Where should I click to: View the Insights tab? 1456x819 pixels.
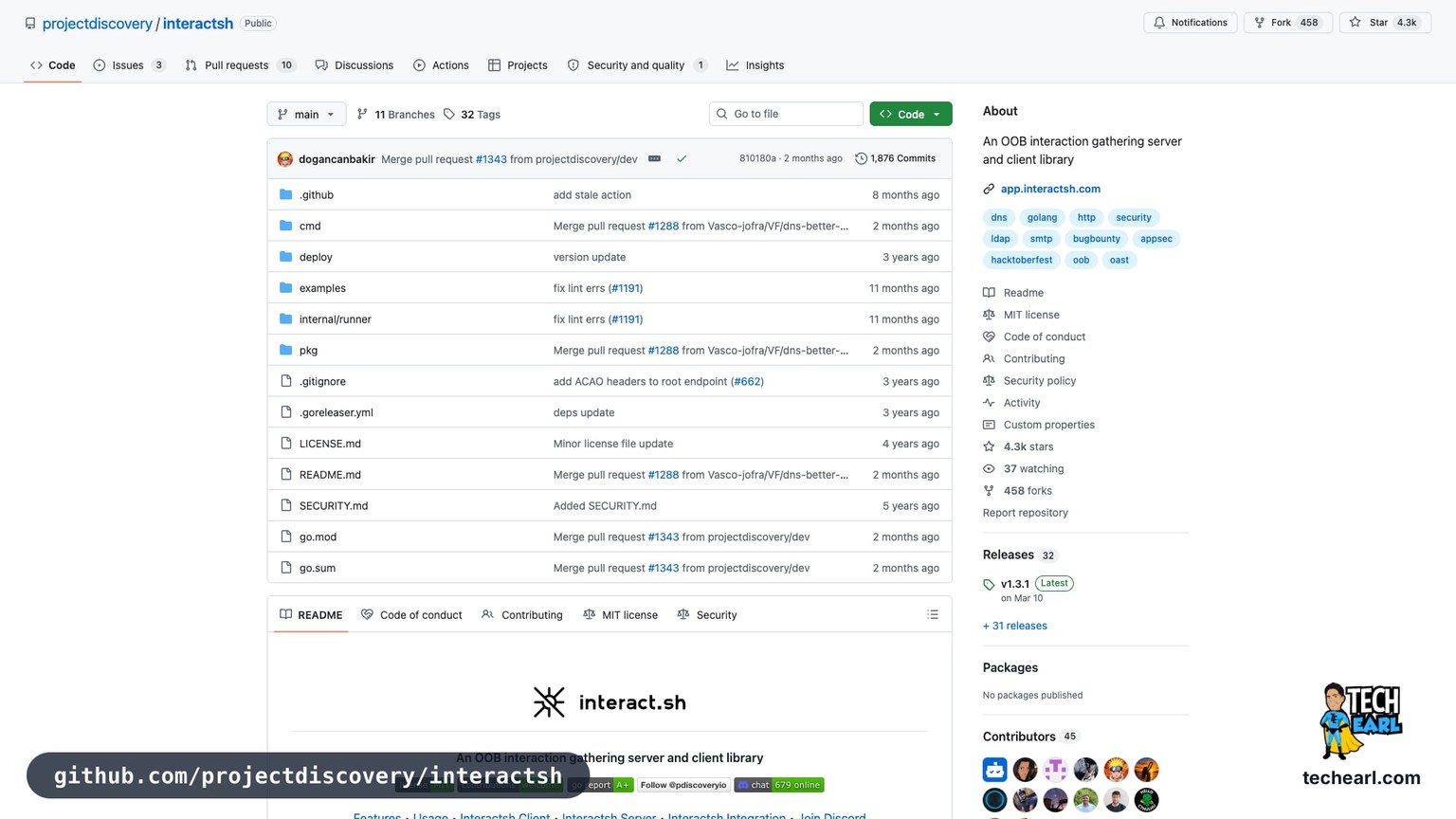pos(755,65)
